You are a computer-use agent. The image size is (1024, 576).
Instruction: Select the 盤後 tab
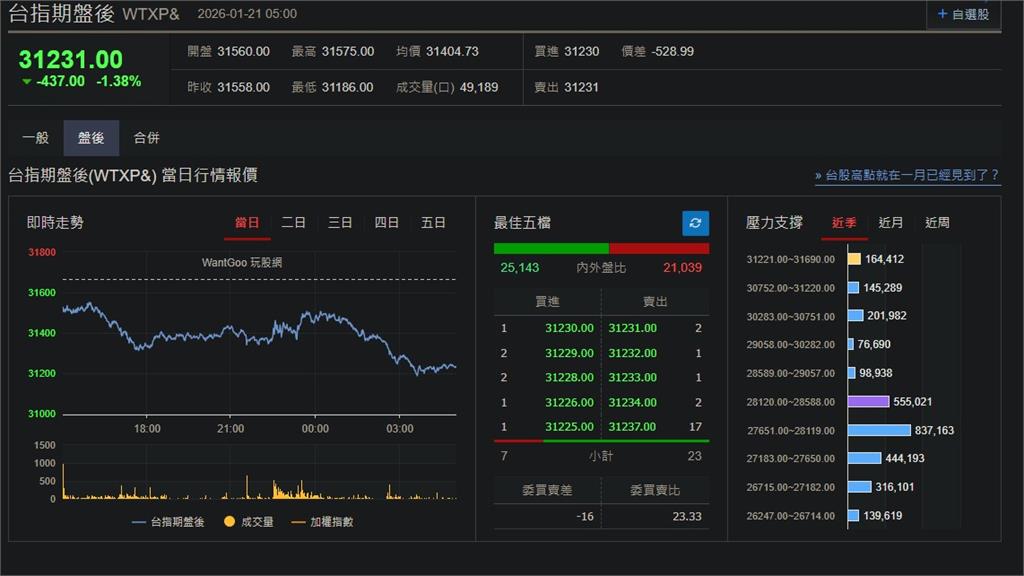[91, 138]
